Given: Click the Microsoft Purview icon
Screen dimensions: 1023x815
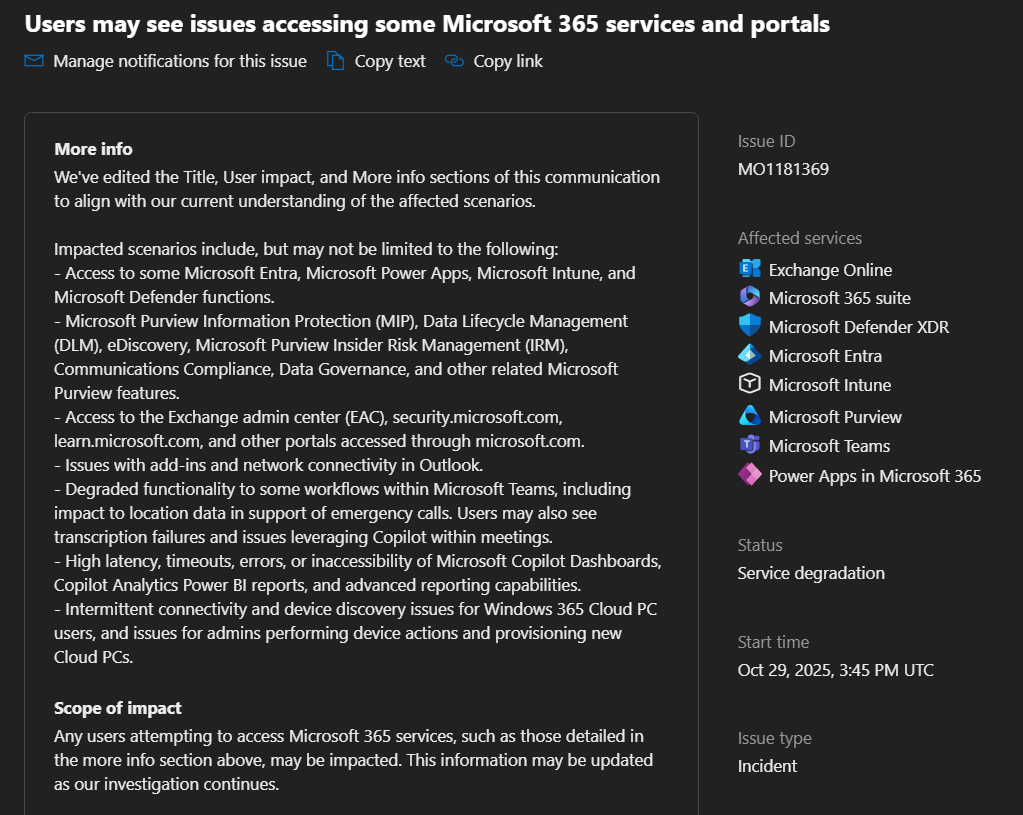Looking at the screenshot, I should pos(750,416).
